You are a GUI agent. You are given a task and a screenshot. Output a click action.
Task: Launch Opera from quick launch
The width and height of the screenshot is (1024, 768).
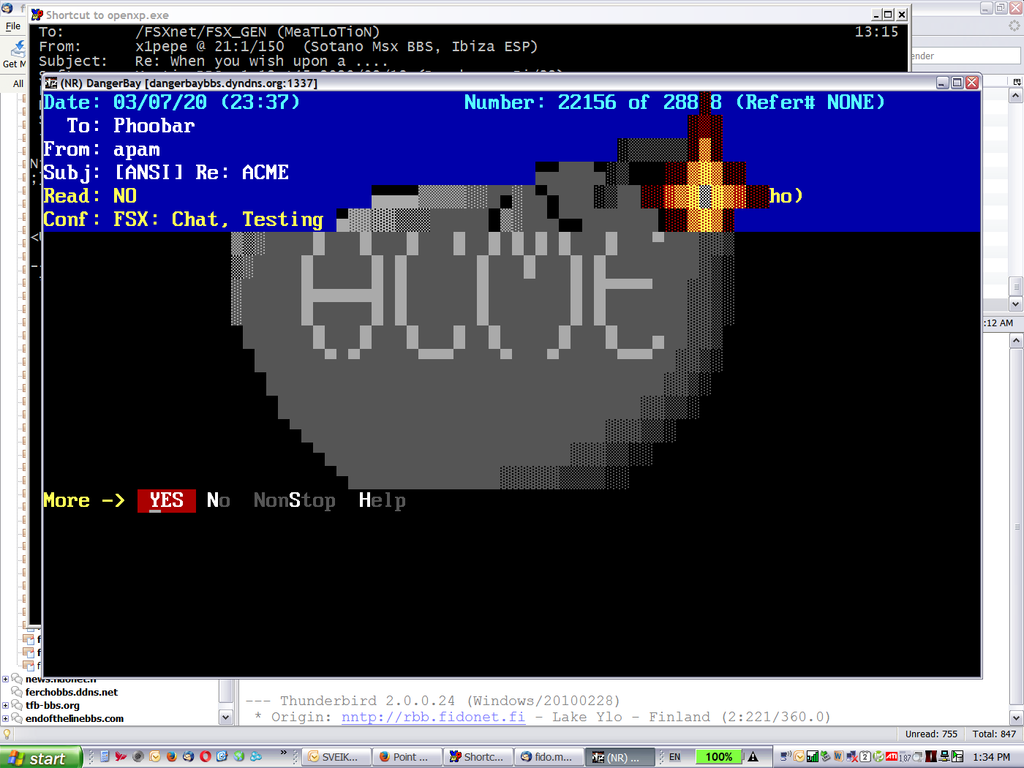(206, 756)
